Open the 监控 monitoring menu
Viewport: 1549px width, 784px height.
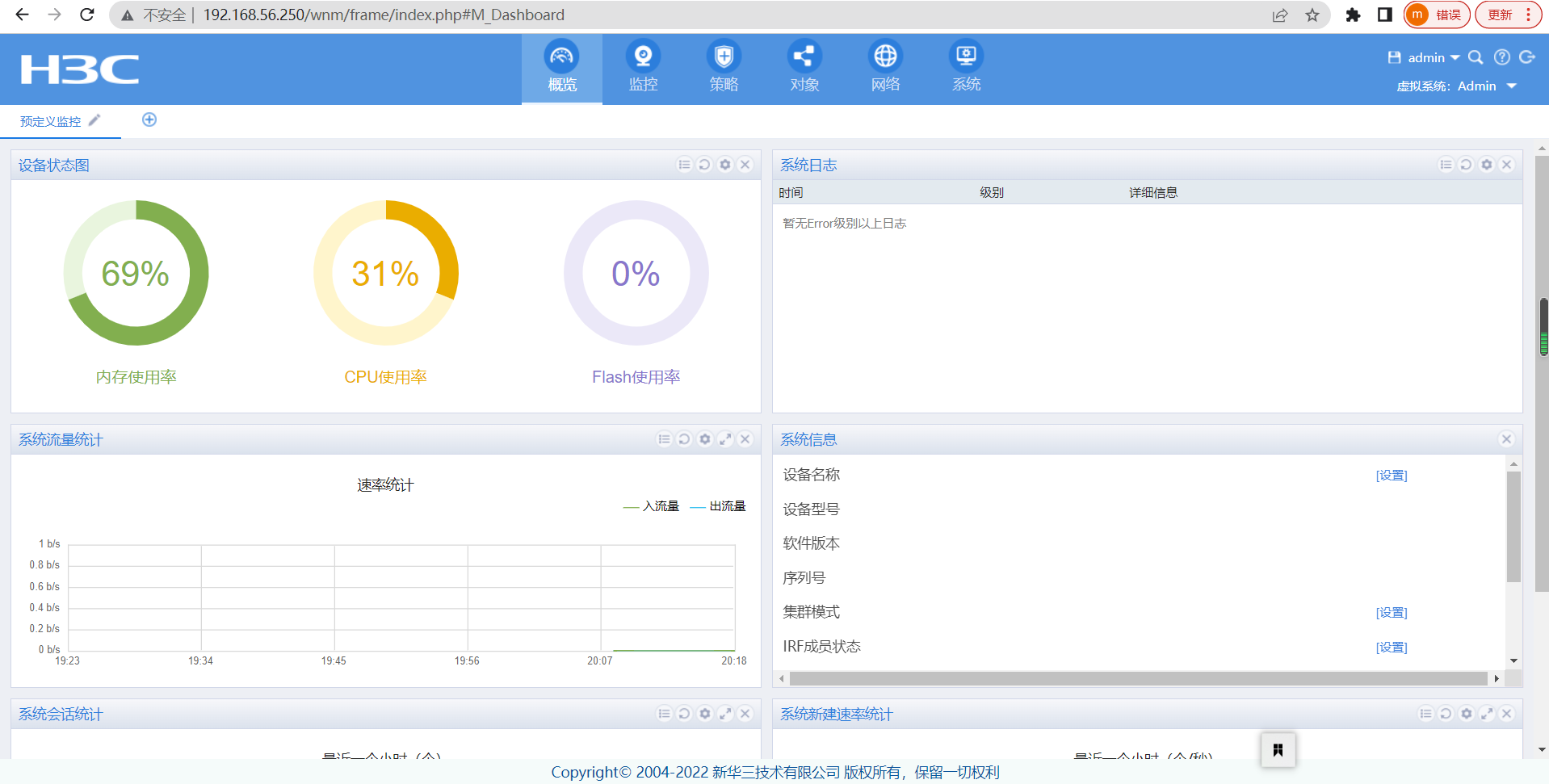pyautogui.click(x=643, y=69)
